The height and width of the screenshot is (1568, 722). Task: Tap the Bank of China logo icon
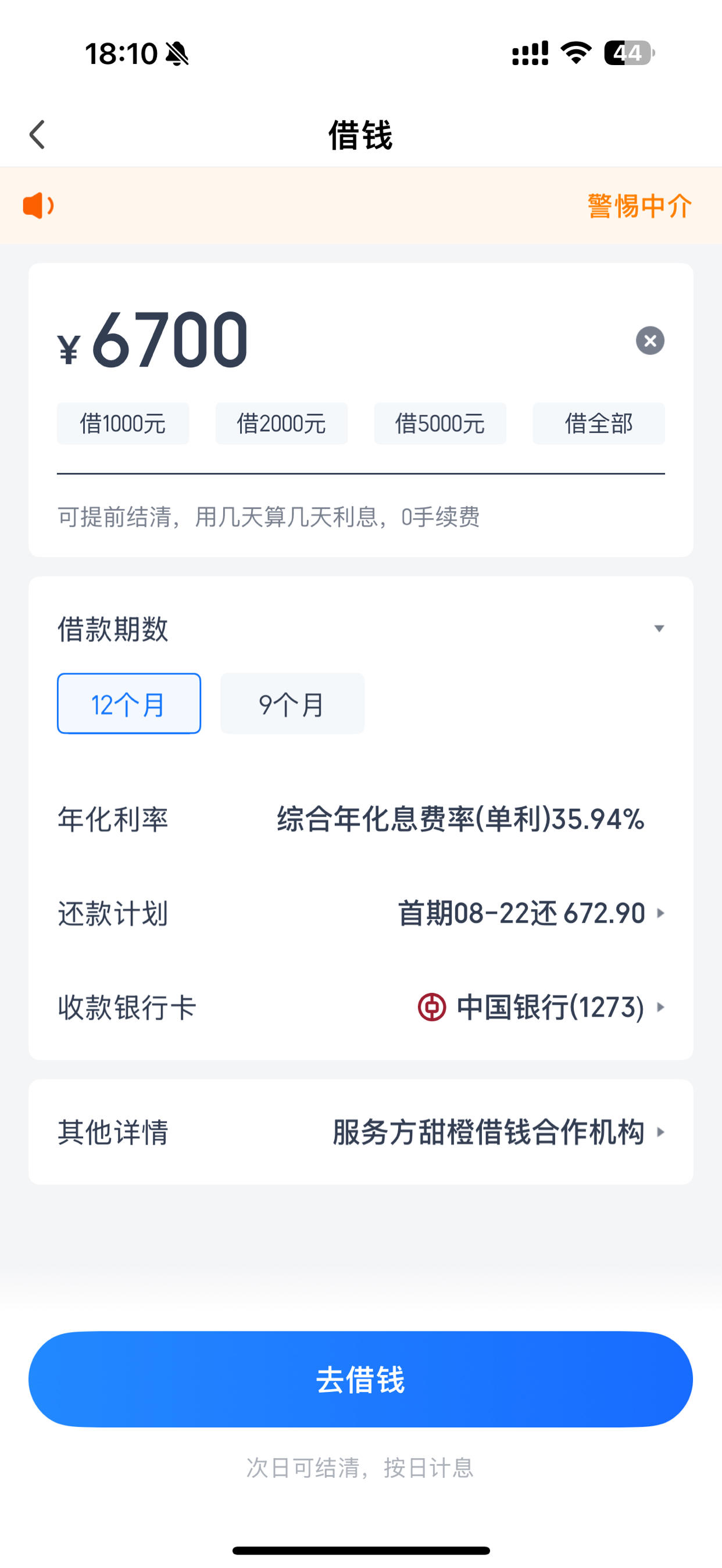pyautogui.click(x=432, y=1007)
